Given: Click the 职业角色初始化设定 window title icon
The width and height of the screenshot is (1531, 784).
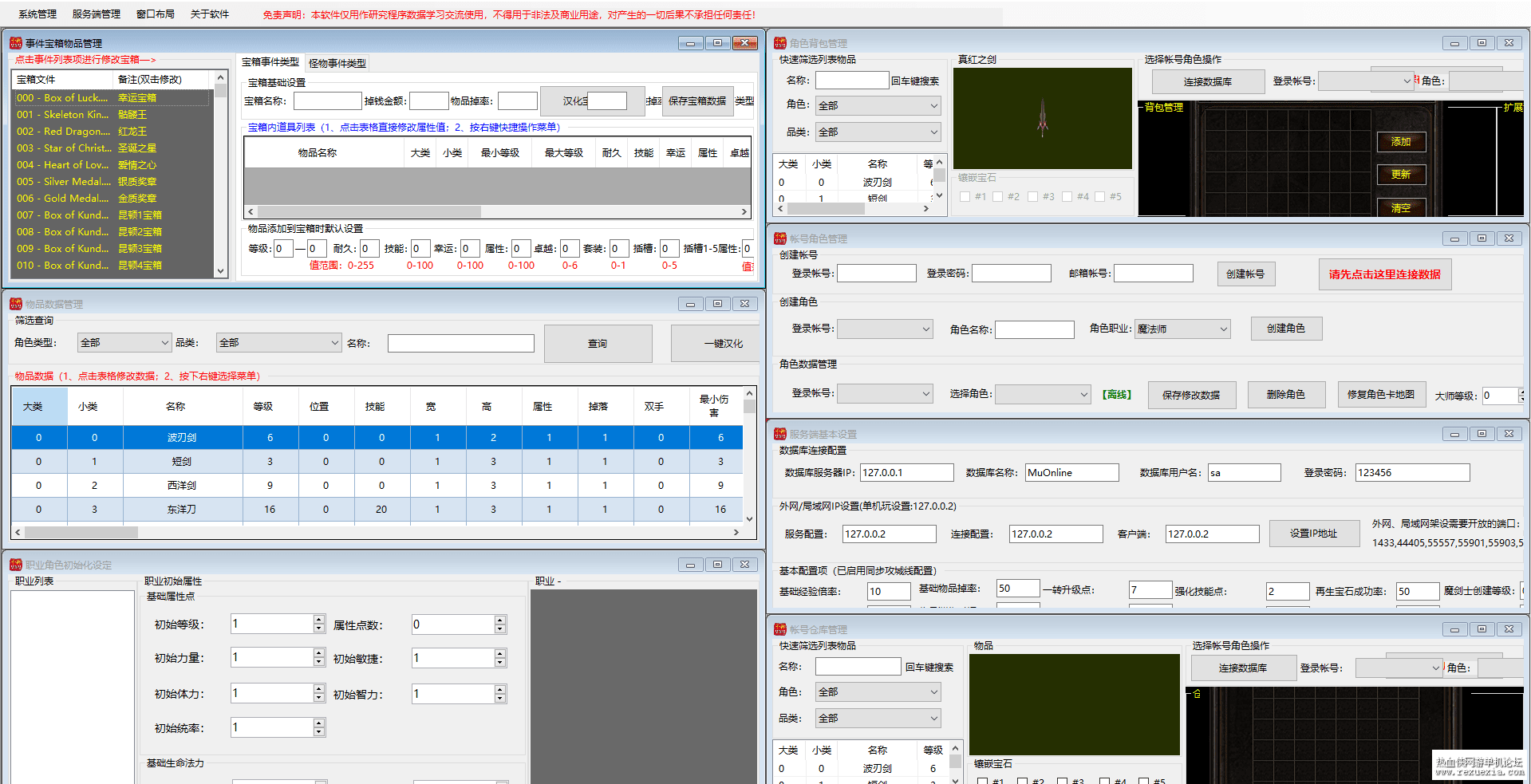Looking at the screenshot, I should 16,565.
